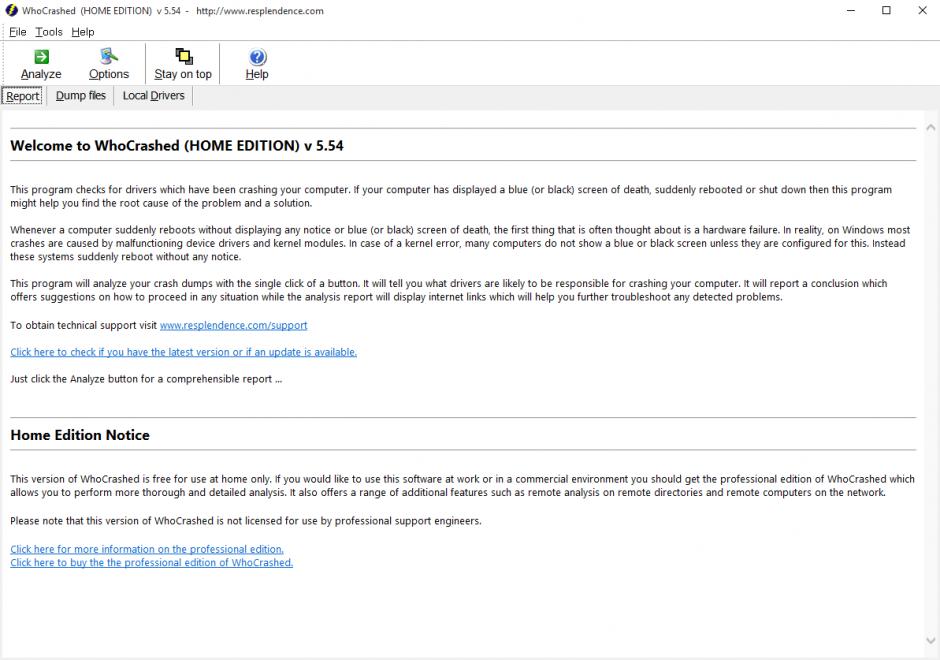Open more information on professional edition link
Screen dimensions: 940x660
147,549
